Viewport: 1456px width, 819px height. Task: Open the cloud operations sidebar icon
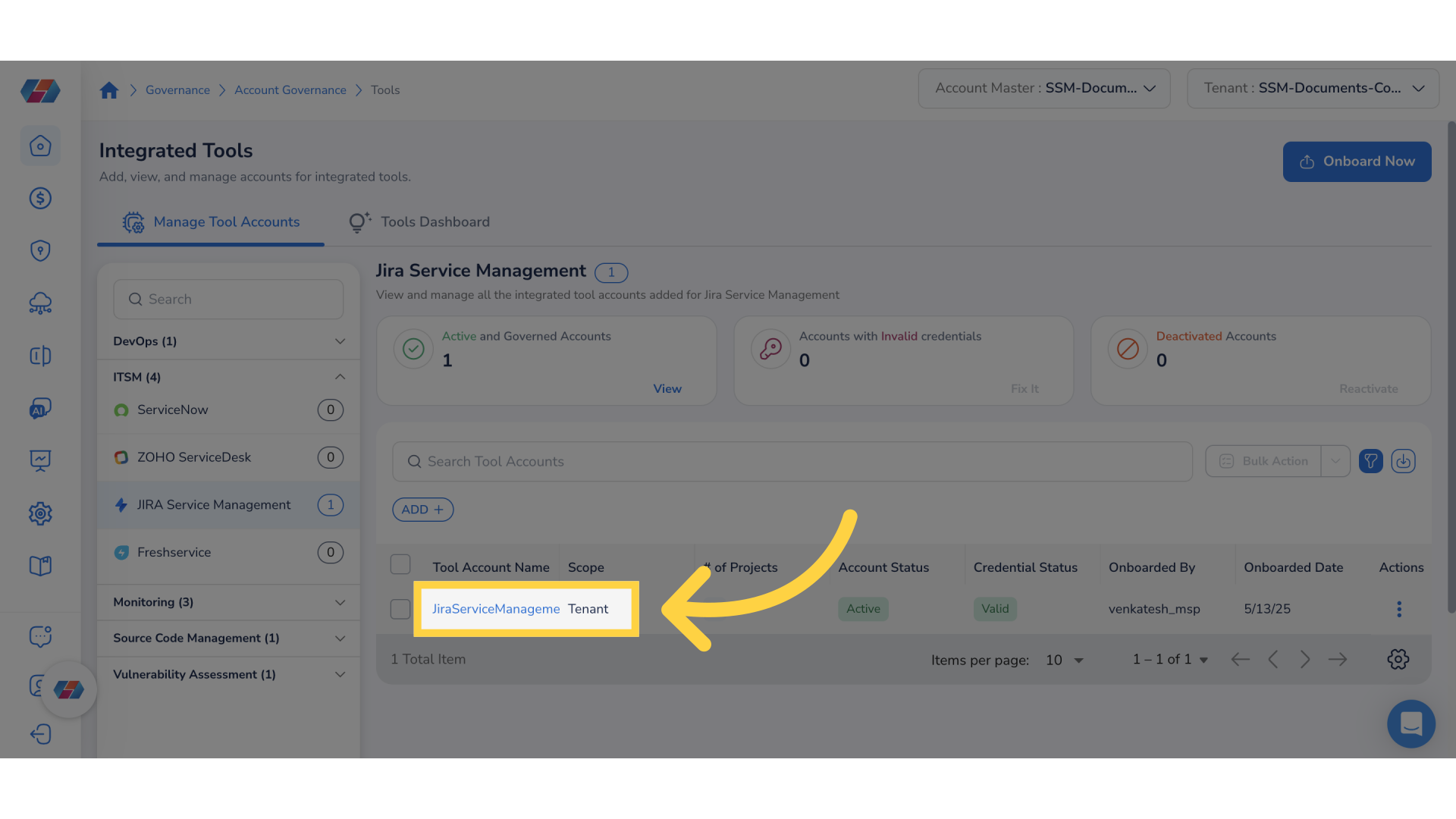click(x=40, y=303)
